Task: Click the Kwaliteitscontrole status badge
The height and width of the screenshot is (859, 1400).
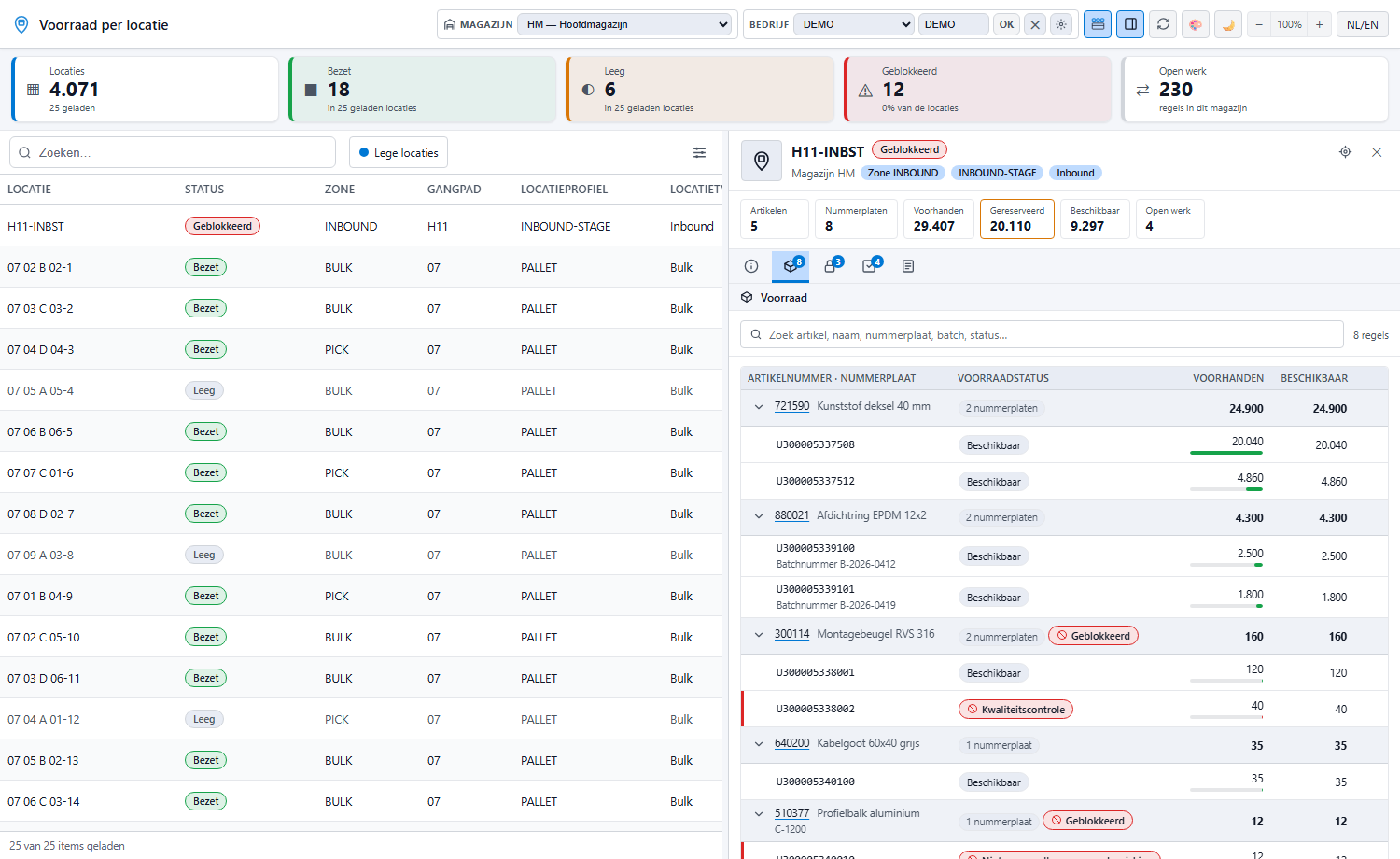Action: point(1015,710)
